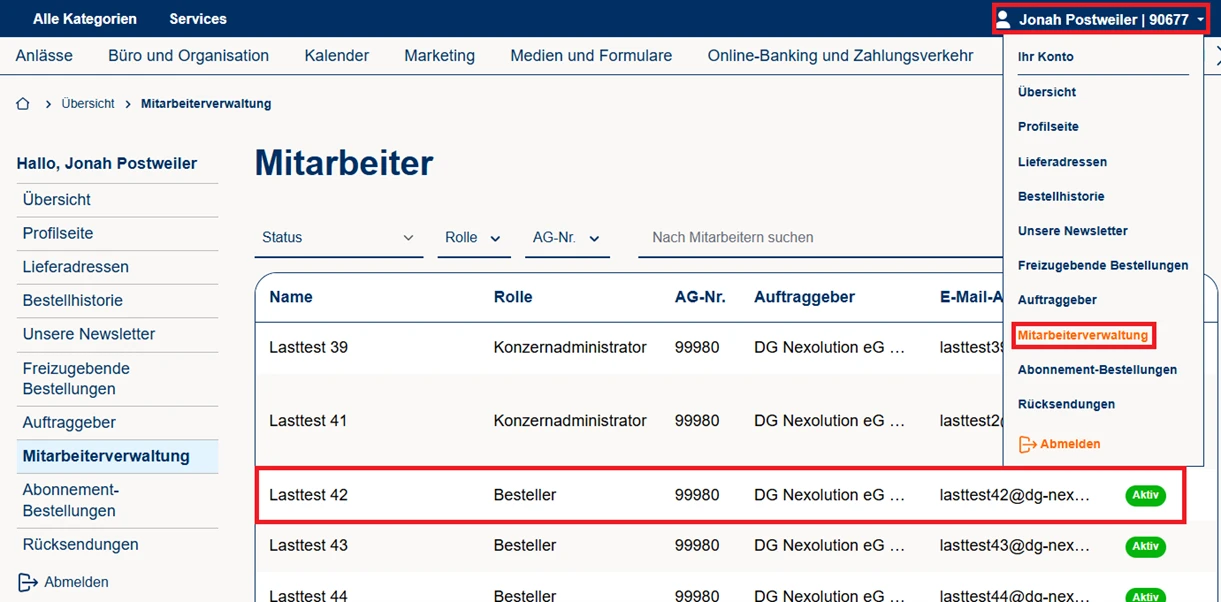Viewport: 1221px width, 602px height.
Task: Click the Name column header
Action: pos(291,297)
